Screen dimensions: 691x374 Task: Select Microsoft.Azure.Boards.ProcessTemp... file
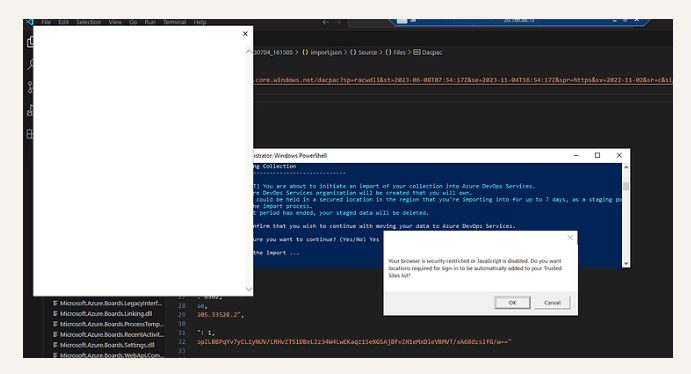click(x=108, y=324)
